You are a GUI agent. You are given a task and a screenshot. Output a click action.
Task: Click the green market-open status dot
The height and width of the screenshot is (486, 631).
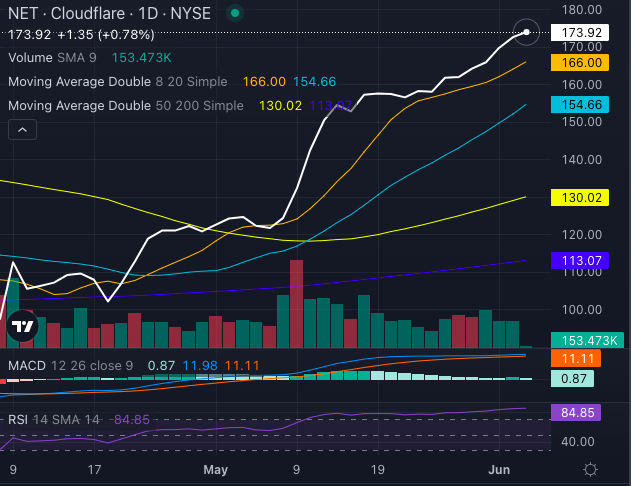[235, 13]
